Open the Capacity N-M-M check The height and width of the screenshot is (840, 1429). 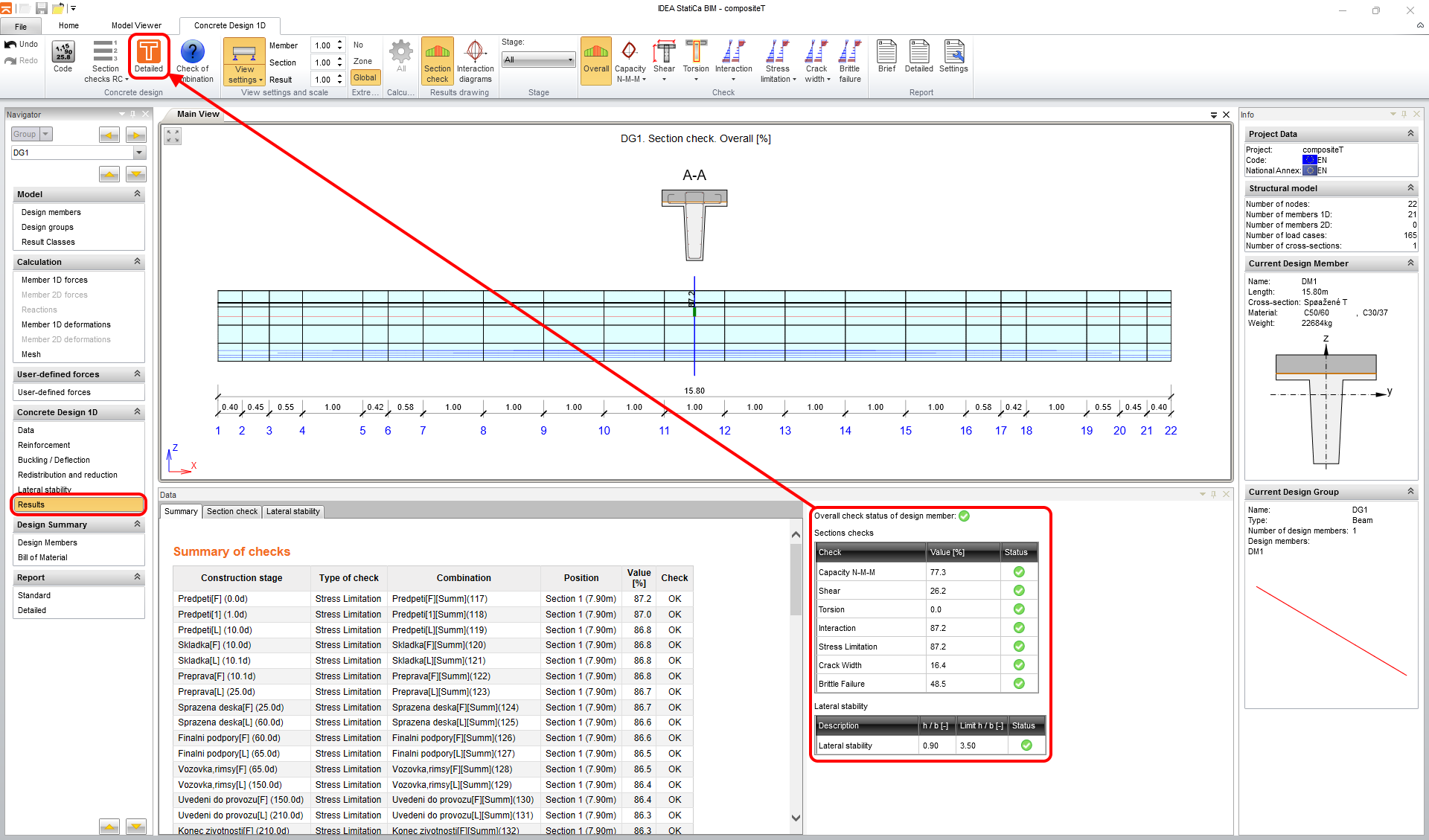[630, 60]
